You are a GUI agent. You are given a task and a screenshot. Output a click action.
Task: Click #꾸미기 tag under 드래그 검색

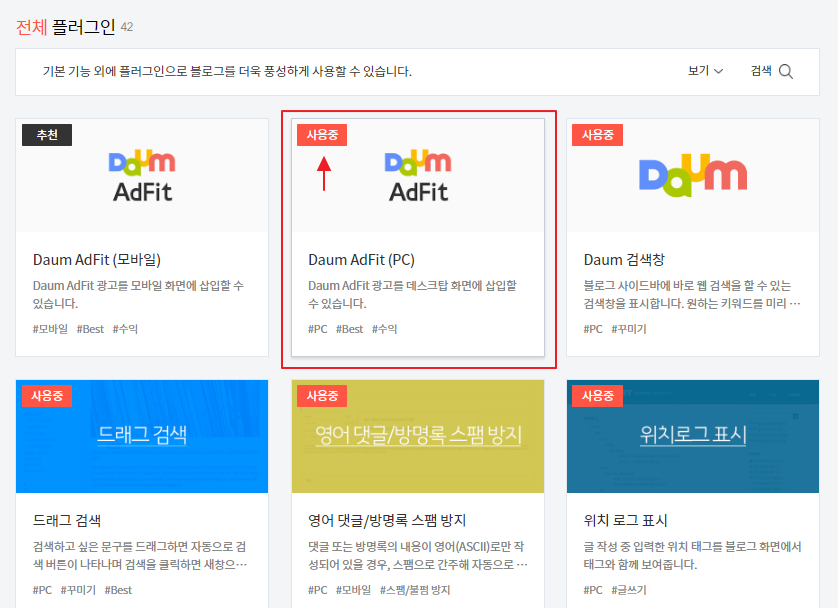(x=78, y=590)
